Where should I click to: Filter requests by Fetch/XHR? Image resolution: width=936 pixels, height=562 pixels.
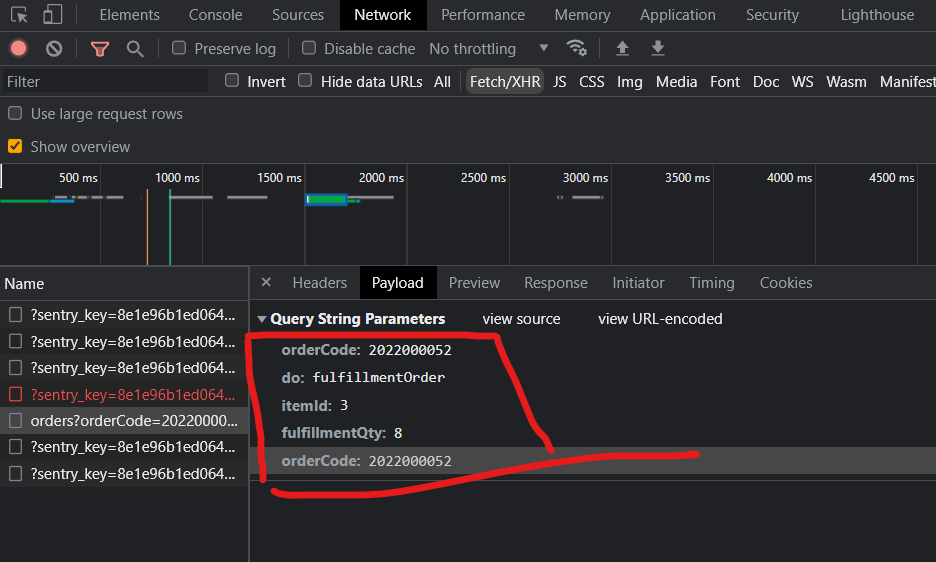coord(505,82)
